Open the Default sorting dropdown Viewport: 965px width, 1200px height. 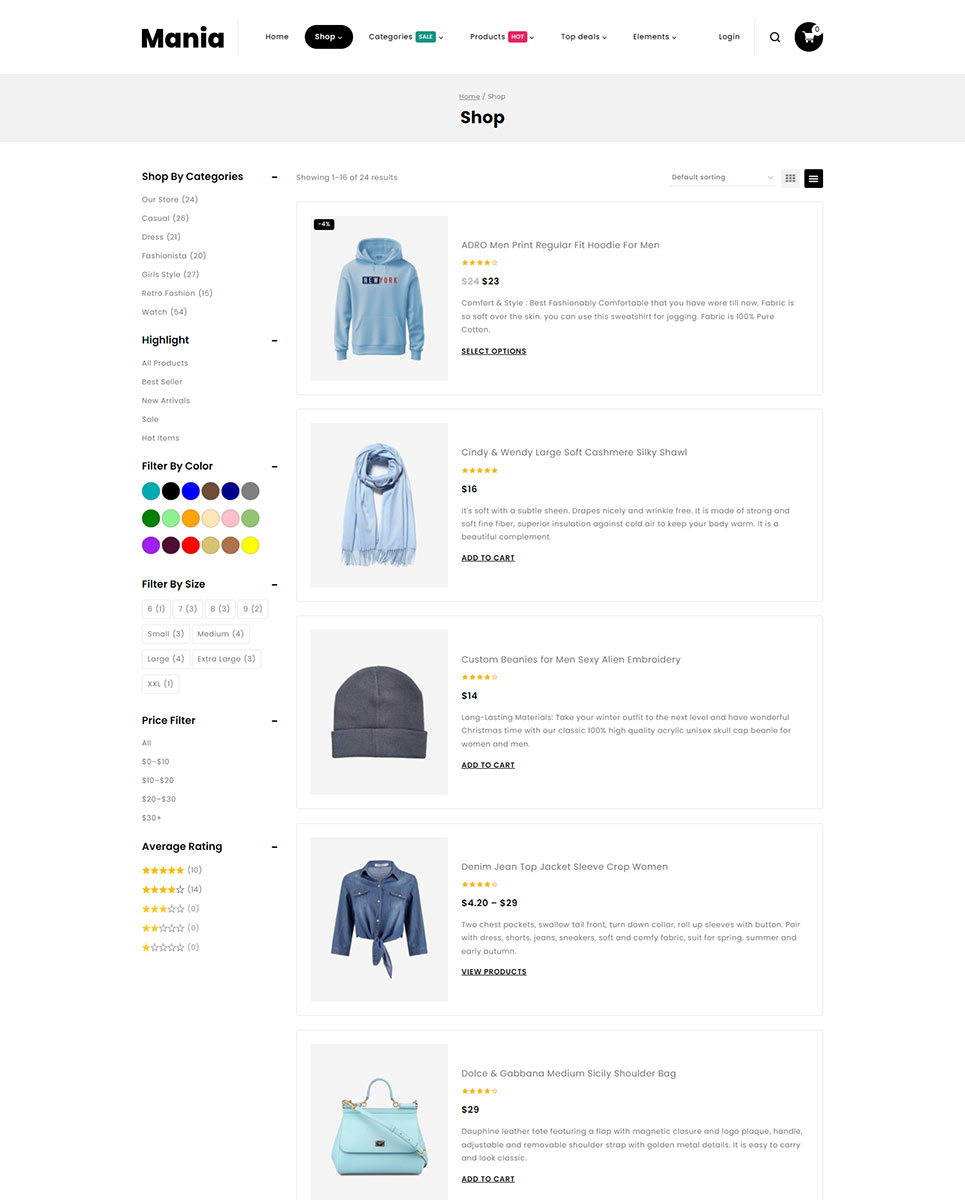click(723, 178)
